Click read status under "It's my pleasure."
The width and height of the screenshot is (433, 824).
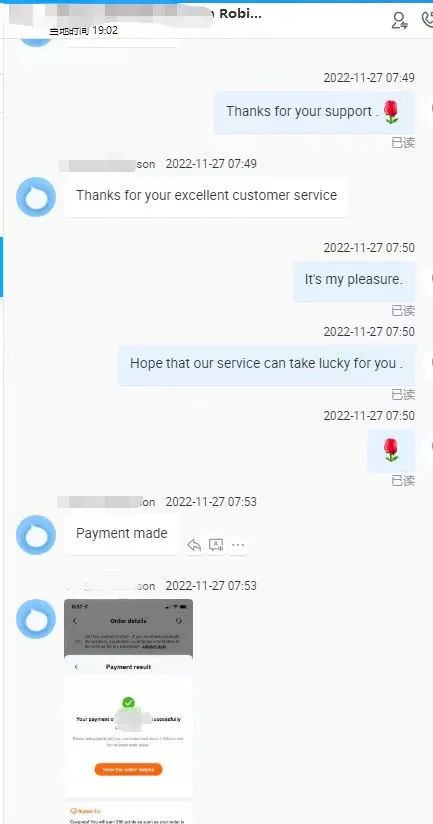pyautogui.click(x=403, y=311)
